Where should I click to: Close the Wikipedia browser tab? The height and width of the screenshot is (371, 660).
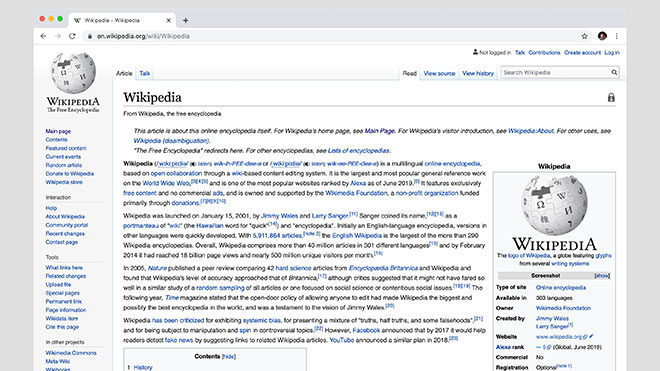coord(168,20)
